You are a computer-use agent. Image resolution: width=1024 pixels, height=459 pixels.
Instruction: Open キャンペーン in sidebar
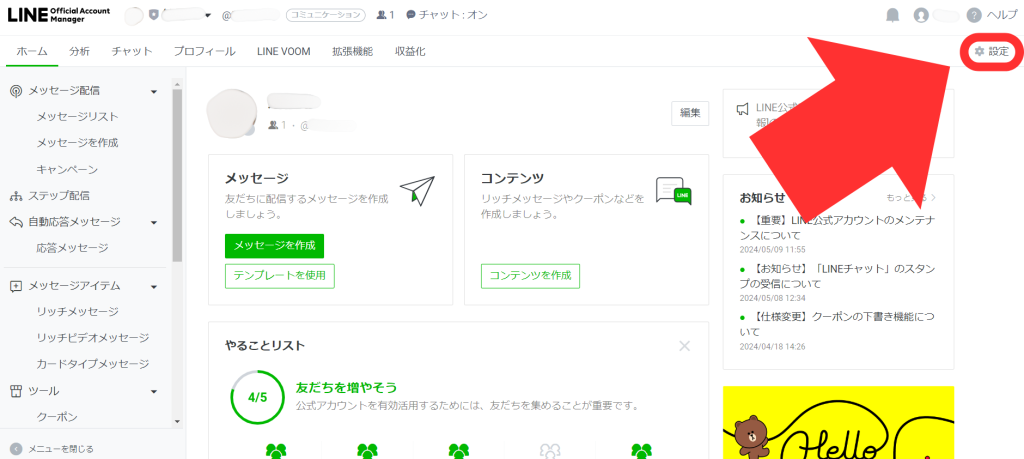tap(67, 170)
